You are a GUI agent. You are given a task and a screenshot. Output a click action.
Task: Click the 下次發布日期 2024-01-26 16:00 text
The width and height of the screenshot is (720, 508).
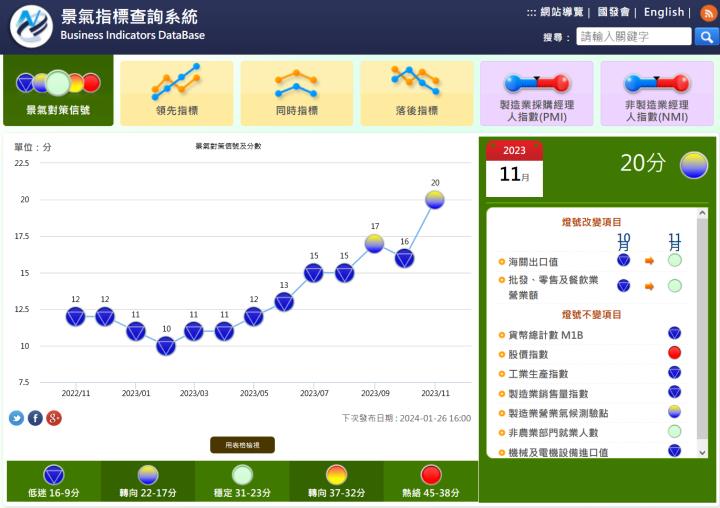point(406,418)
